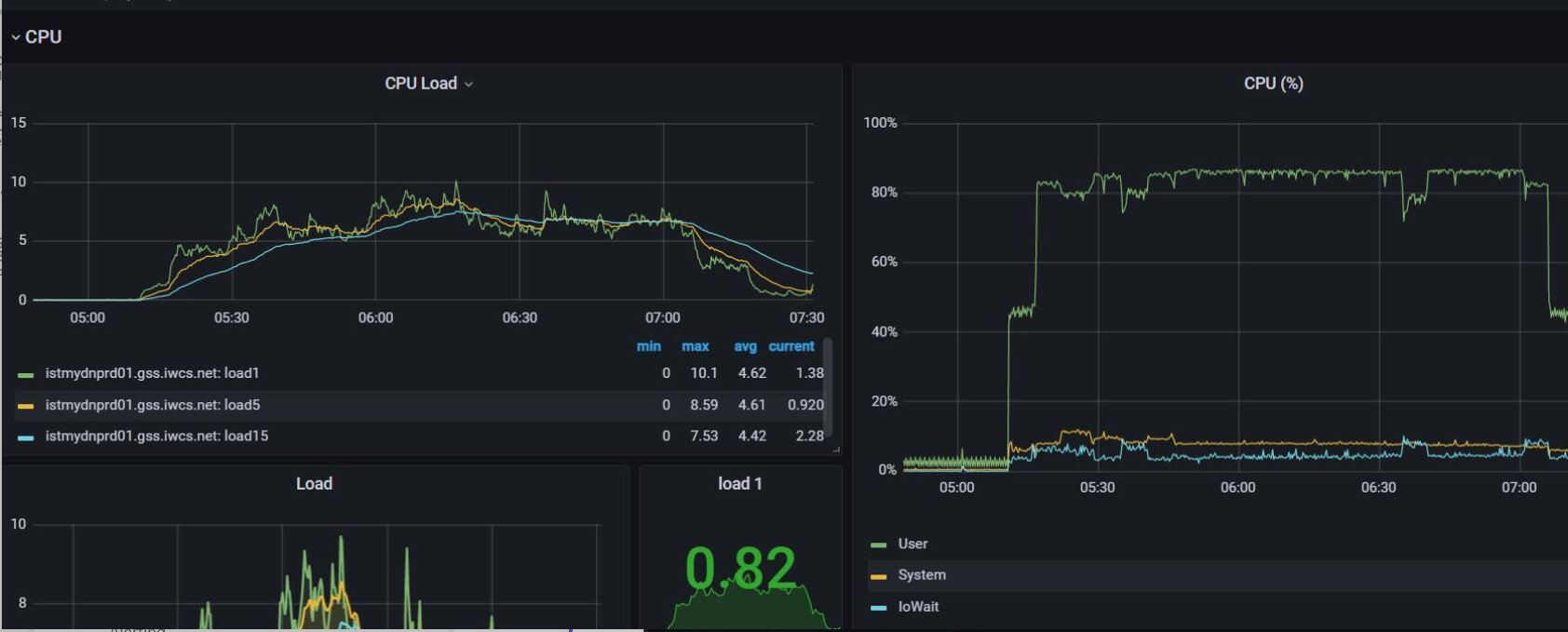Sort legend by current column
1568x632 pixels.
tap(791, 346)
